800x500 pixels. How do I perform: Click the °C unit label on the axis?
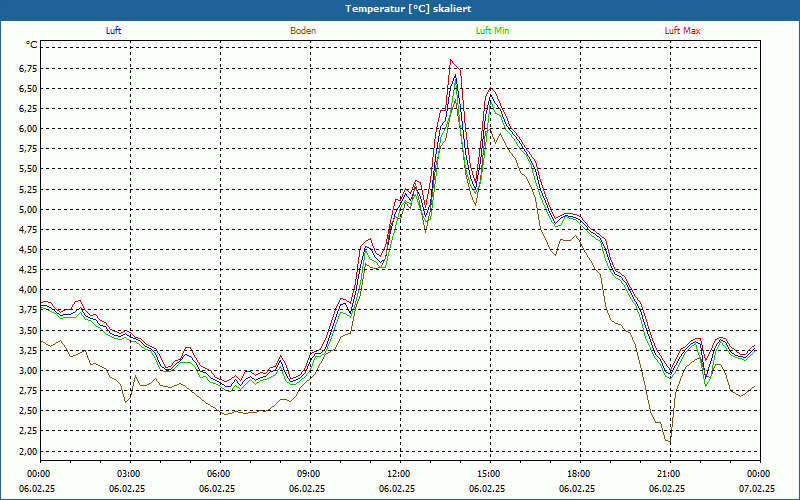[x=32, y=45]
